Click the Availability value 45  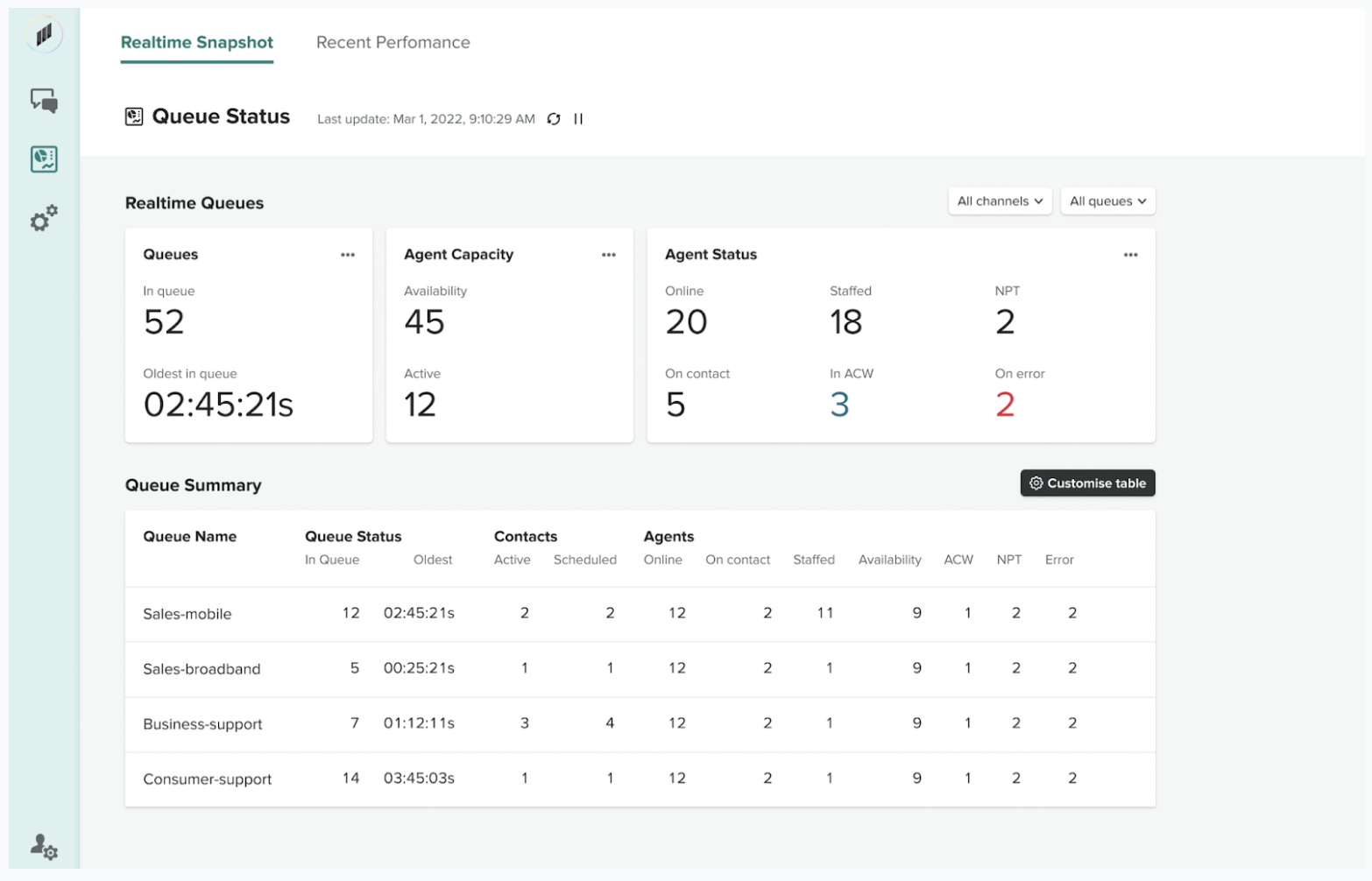pyautogui.click(x=424, y=322)
